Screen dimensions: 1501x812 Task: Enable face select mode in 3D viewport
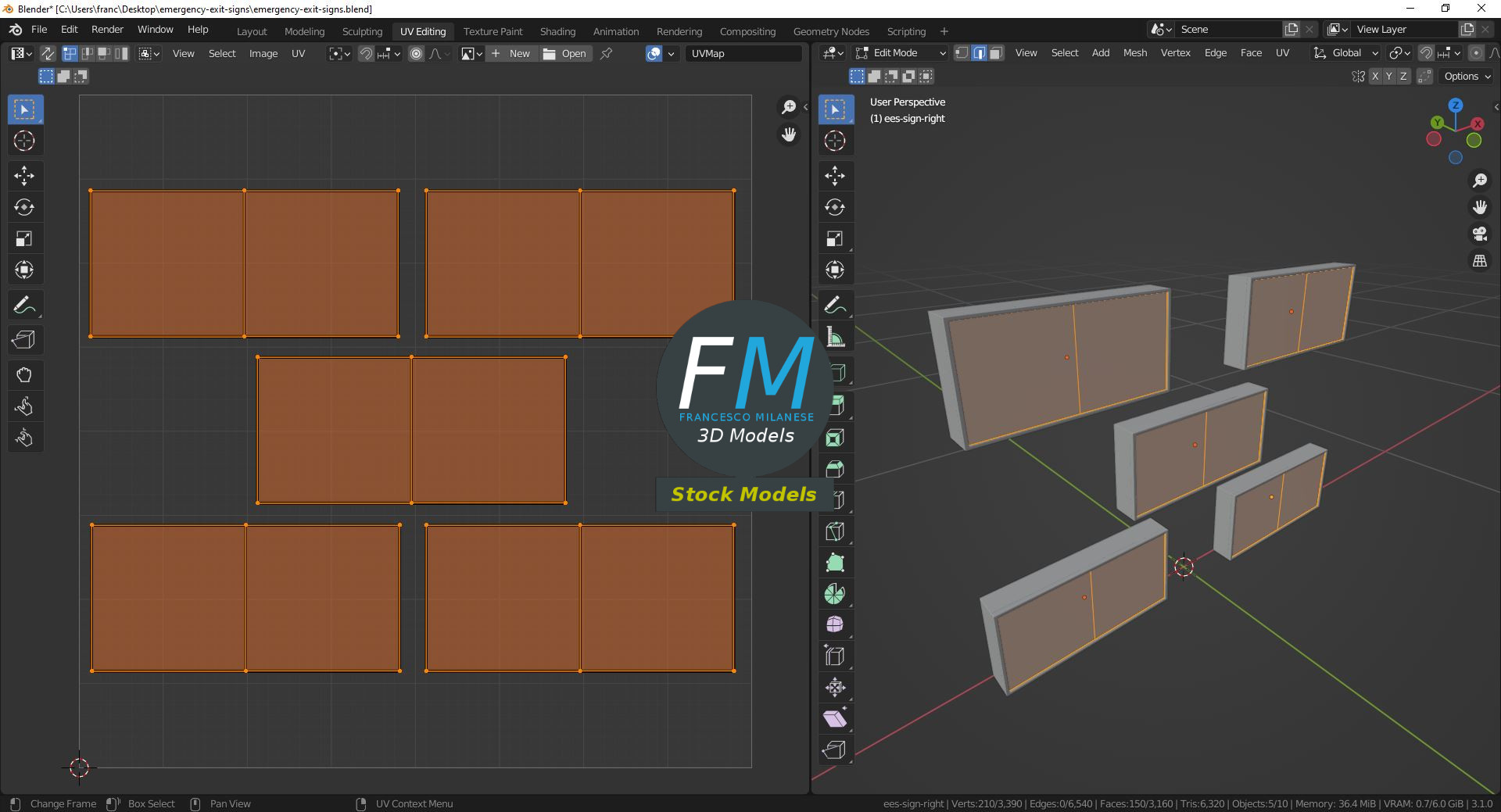[996, 53]
